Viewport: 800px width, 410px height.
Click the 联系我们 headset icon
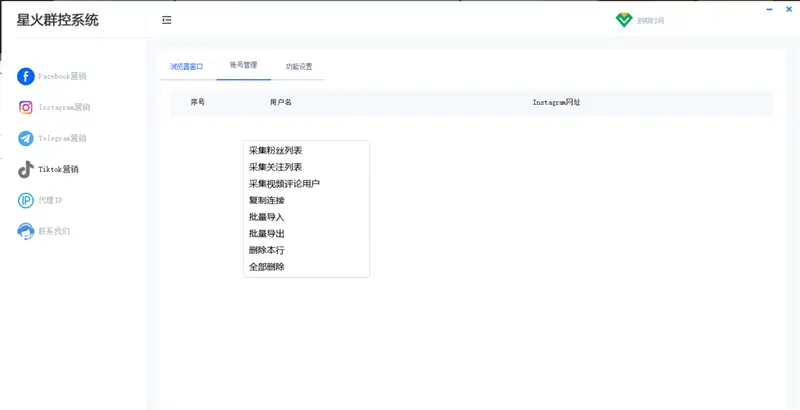26,232
